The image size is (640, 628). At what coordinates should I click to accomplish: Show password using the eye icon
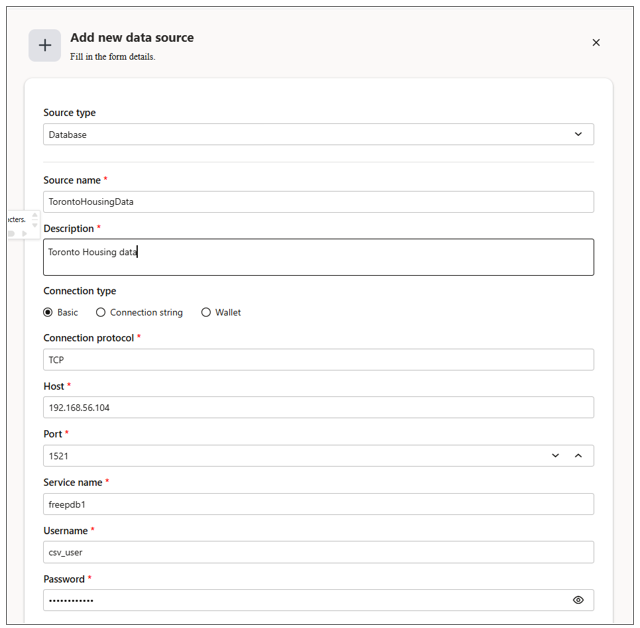[x=578, y=600]
